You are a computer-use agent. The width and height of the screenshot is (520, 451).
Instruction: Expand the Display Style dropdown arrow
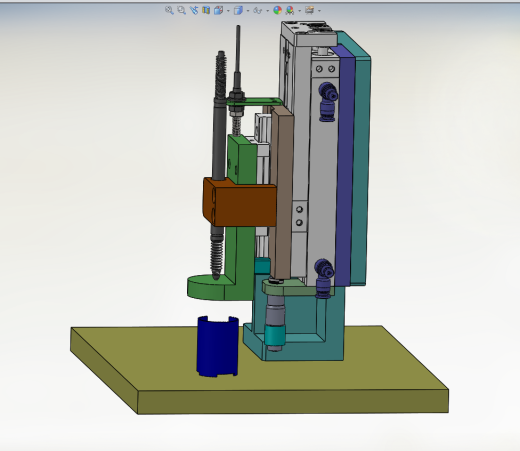click(248, 11)
